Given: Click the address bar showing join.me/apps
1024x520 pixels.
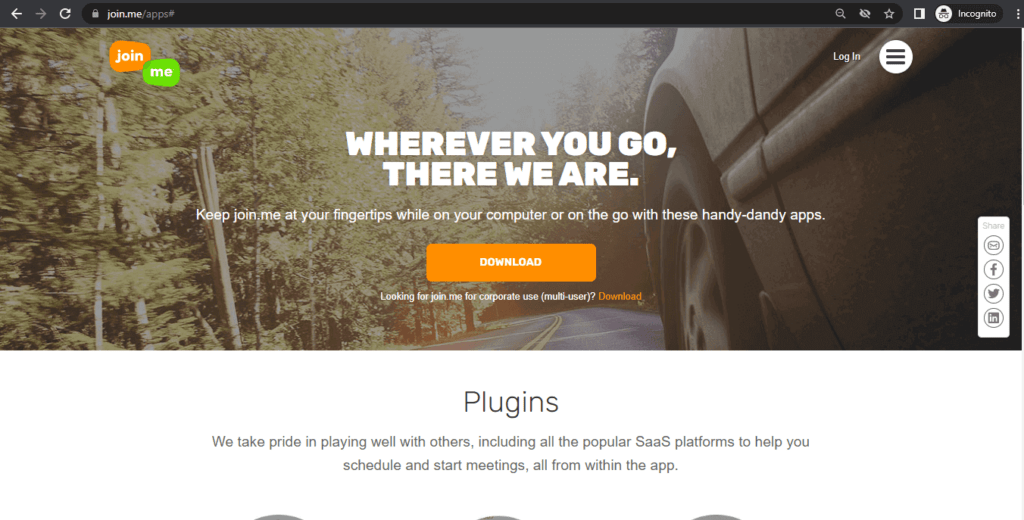Looking at the screenshot, I should pyautogui.click(x=457, y=14).
